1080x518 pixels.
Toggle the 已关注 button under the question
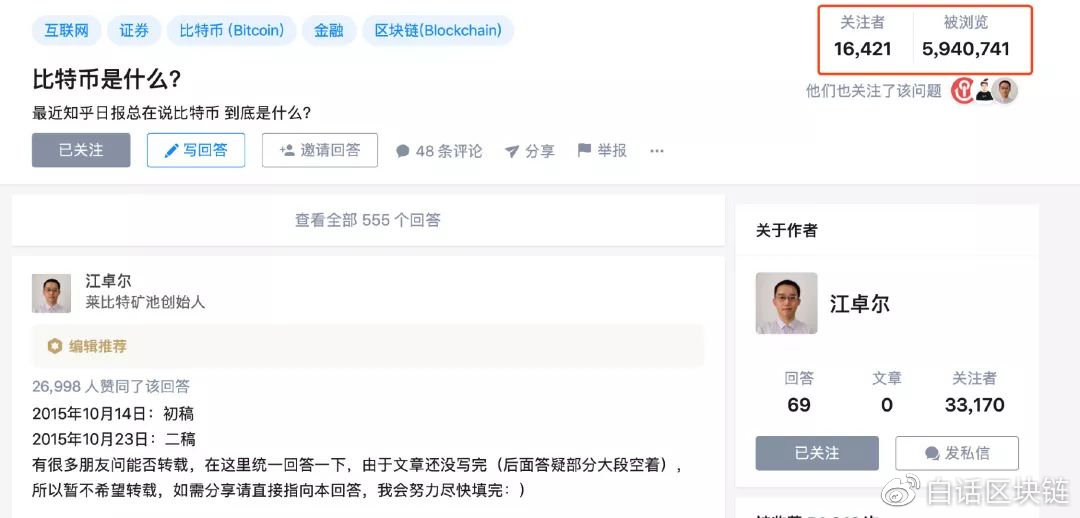click(x=81, y=150)
